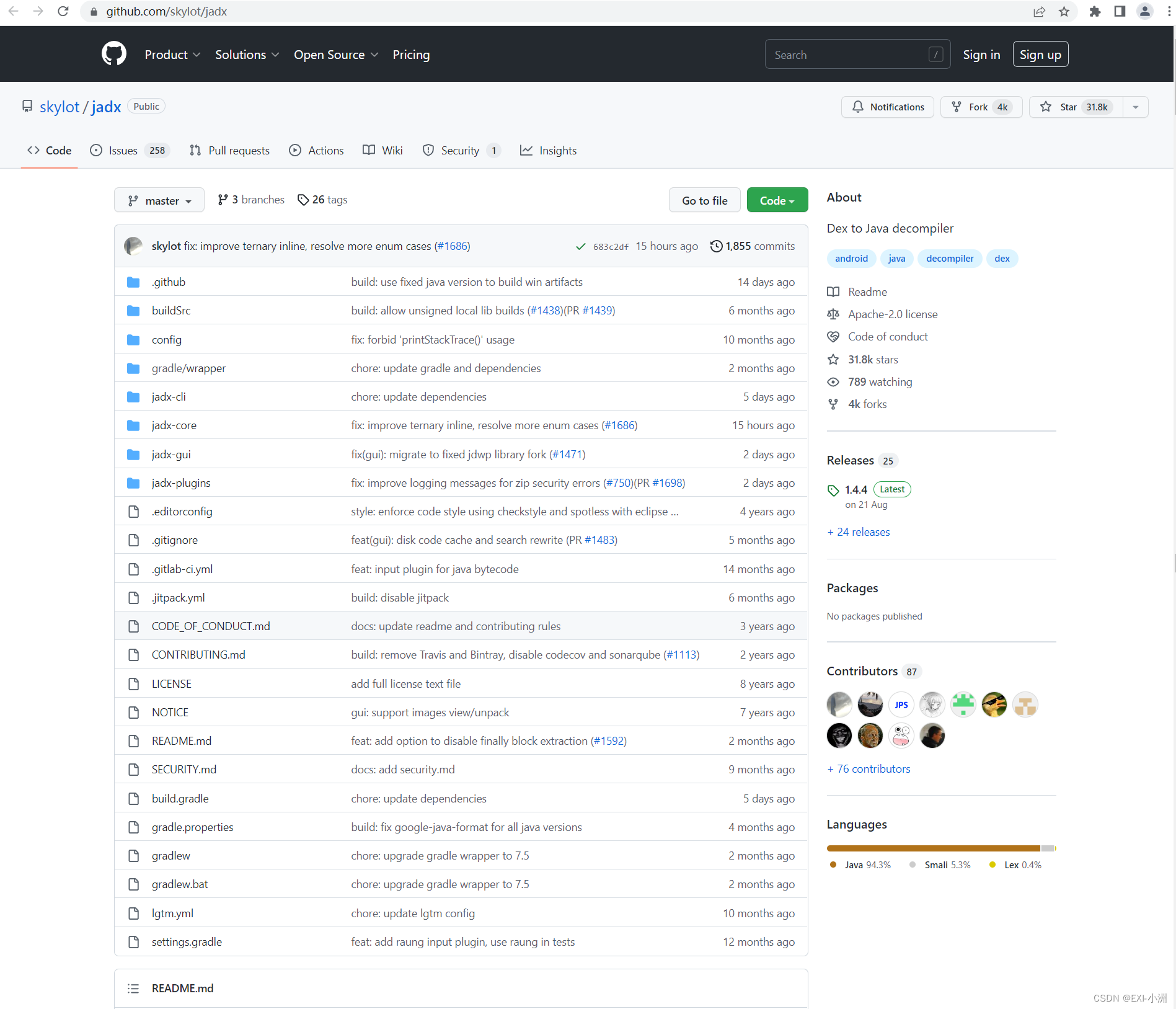Open the Insights tab
Viewport: 1176px width, 1009px height.
pos(548,150)
